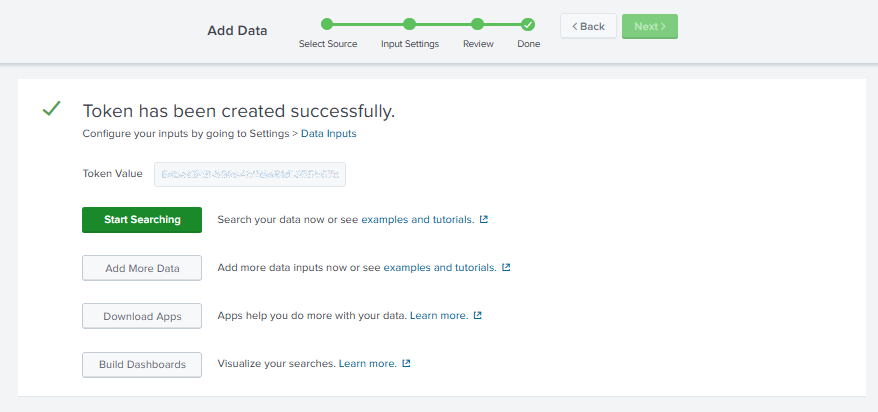Click the Done step checkmark circle

coord(528,24)
